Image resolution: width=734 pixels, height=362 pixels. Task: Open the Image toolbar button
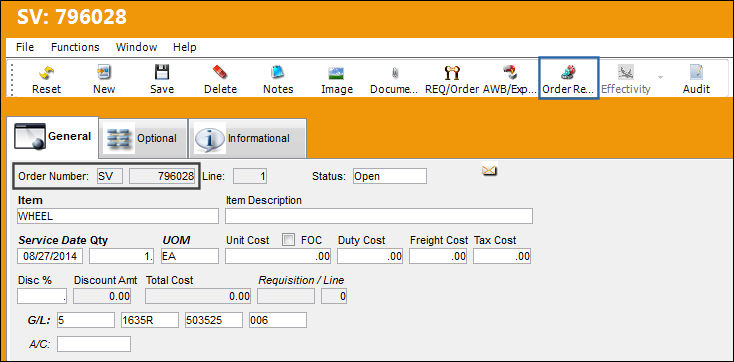pos(337,80)
